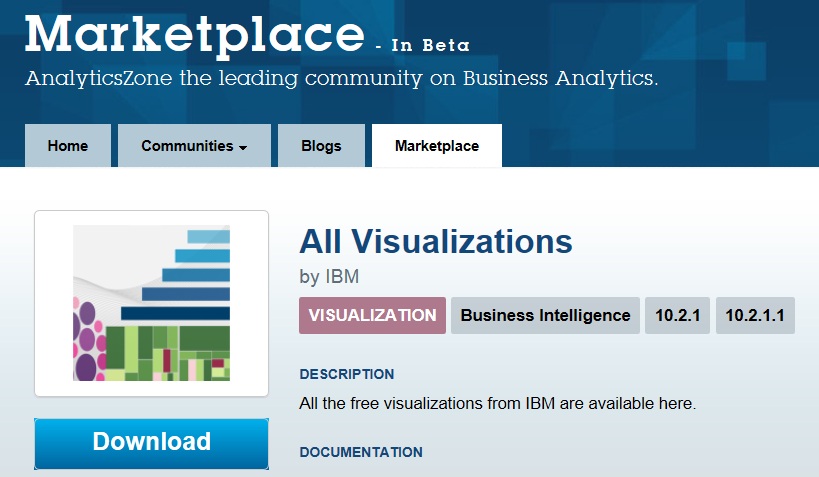Click the pink VISUALIZATION tag
The height and width of the screenshot is (477, 819).
click(372, 315)
